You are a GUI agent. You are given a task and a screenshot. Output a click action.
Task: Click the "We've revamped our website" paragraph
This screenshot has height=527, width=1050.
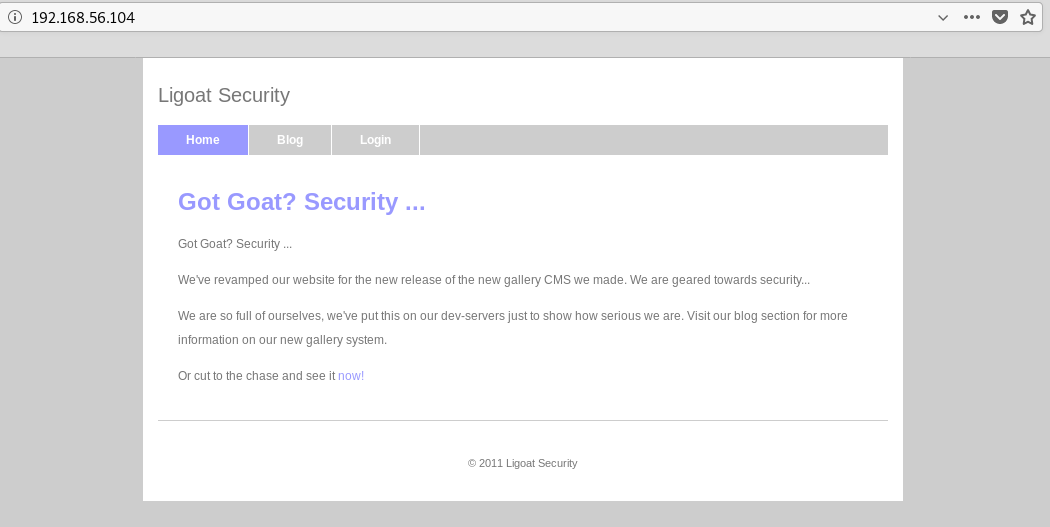494,280
